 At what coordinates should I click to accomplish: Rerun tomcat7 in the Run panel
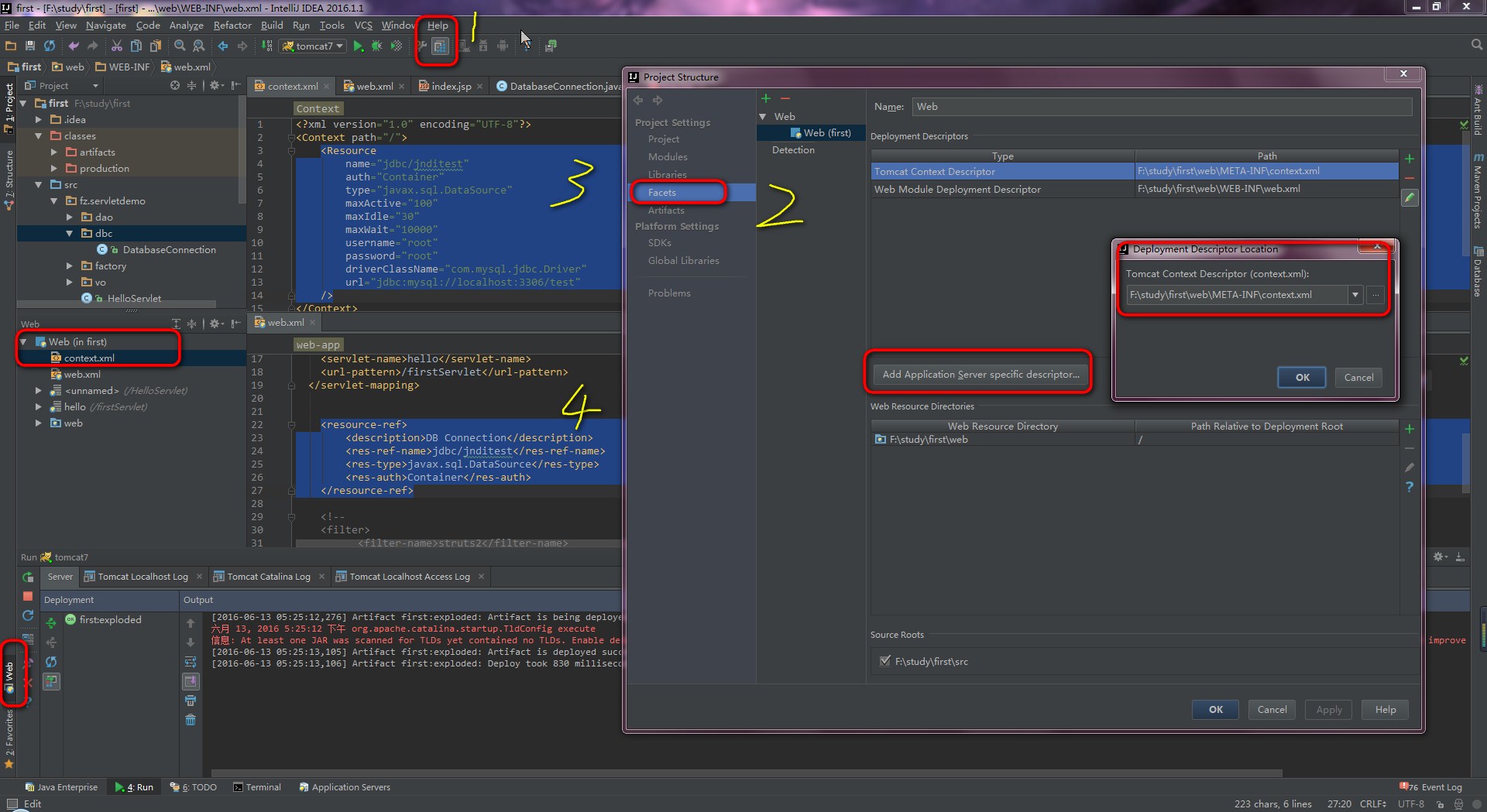(28, 577)
